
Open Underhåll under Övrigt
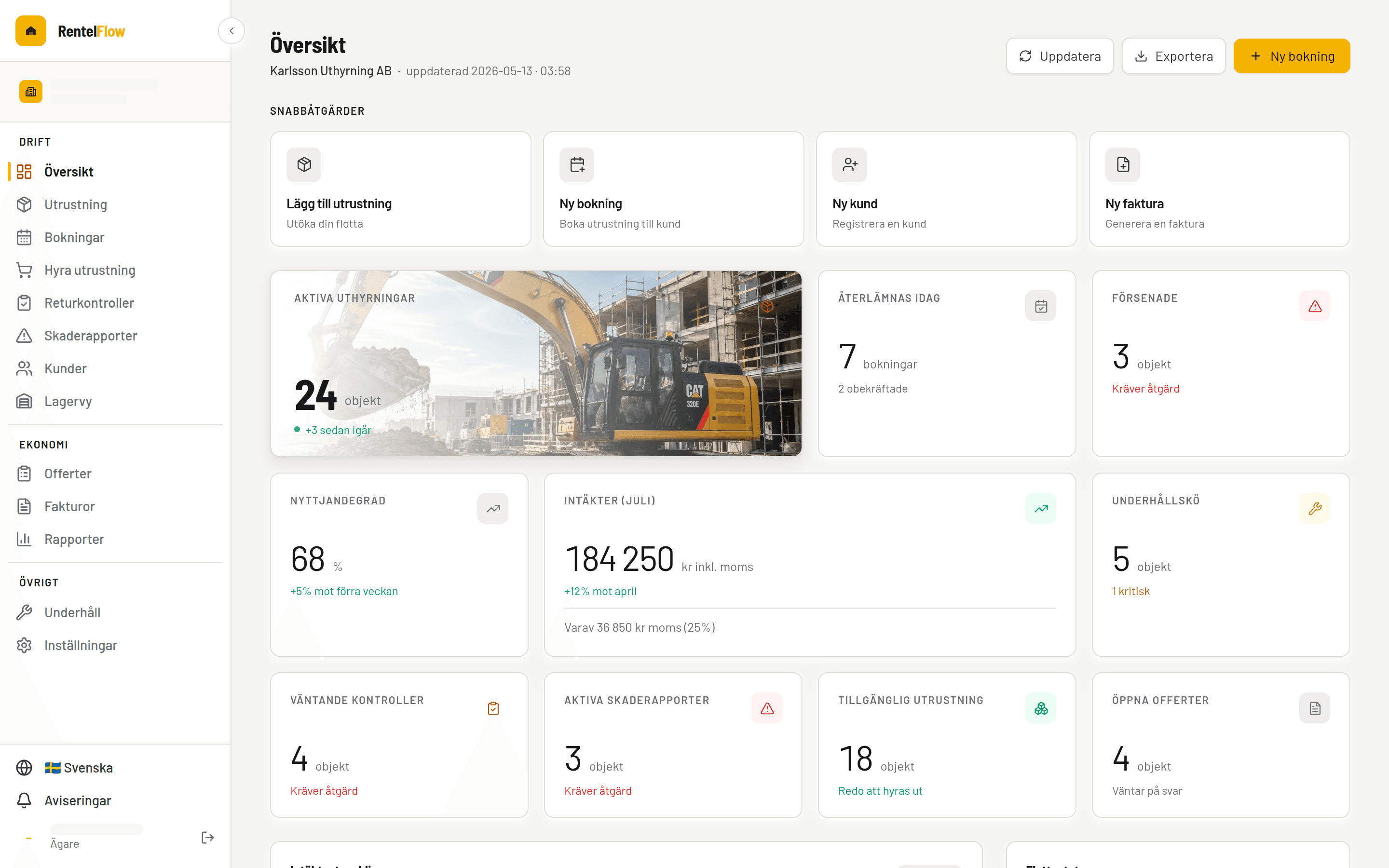[115, 612]
